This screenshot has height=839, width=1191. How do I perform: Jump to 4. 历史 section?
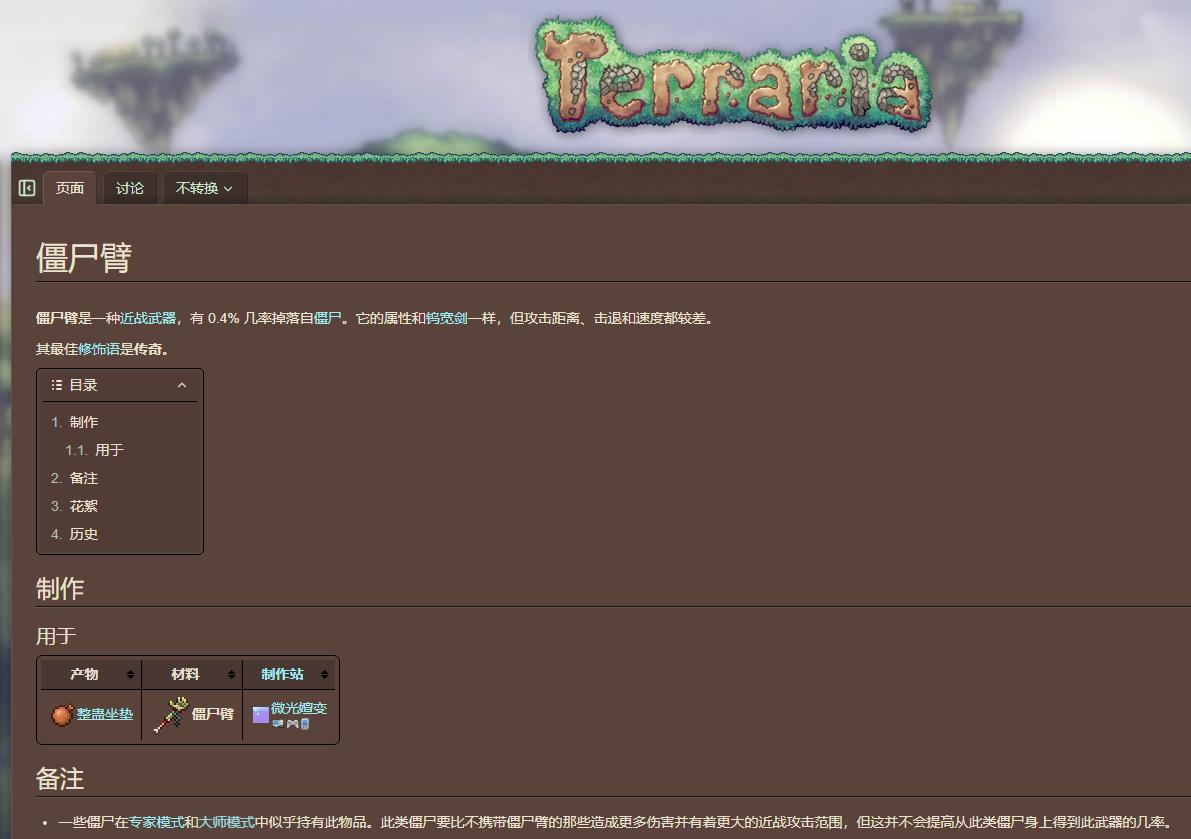pos(74,534)
